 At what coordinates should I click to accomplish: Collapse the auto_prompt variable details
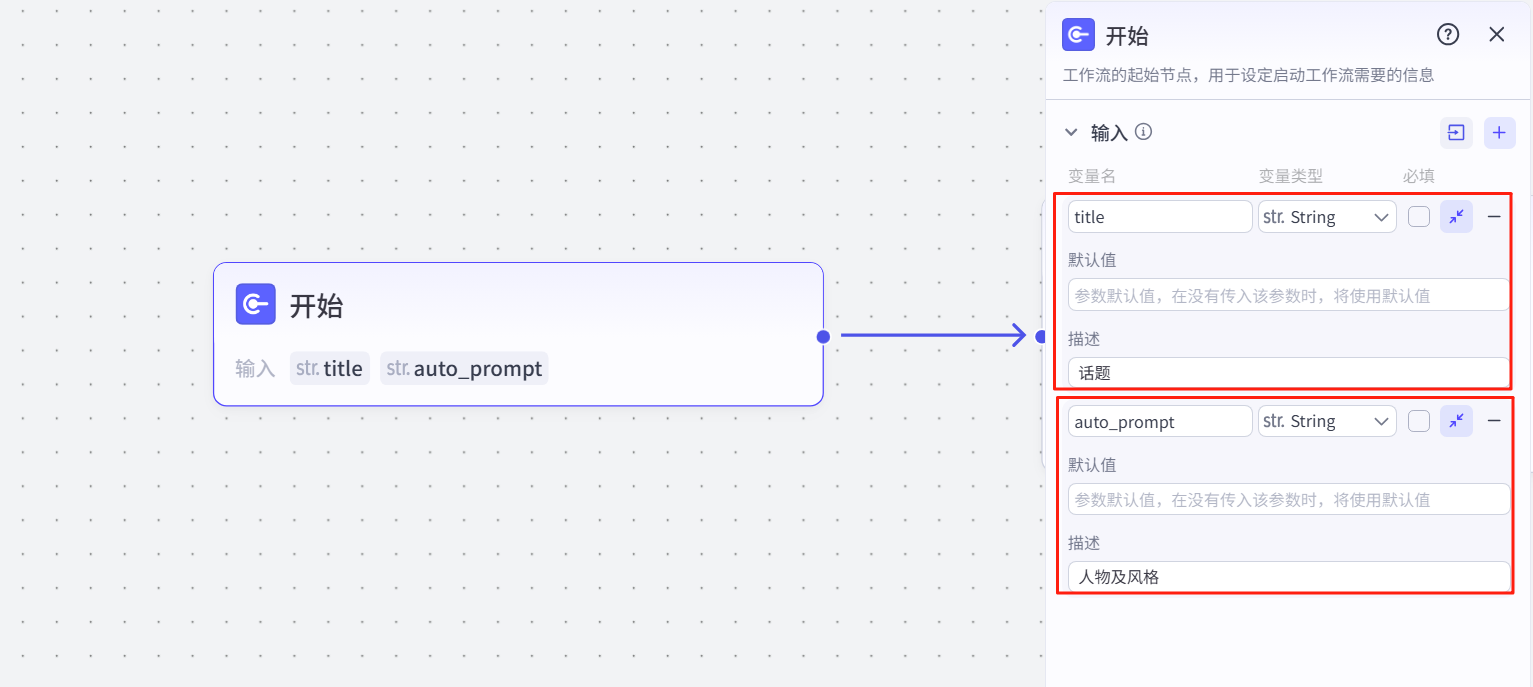pos(1456,421)
